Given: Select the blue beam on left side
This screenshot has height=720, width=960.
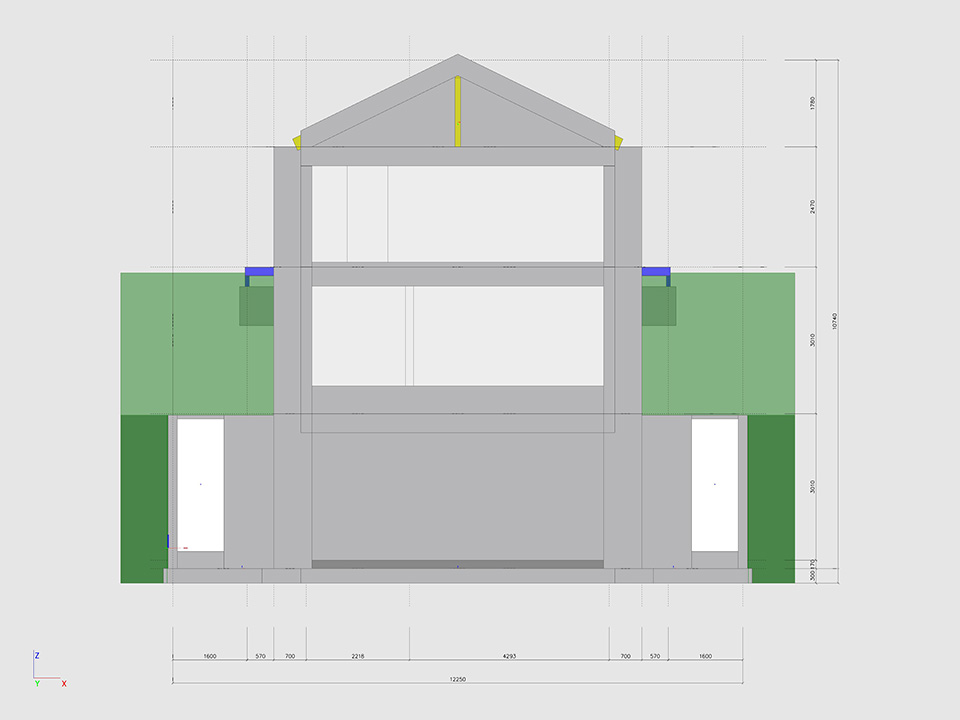Looking at the screenshot, I should pos(260,271).
